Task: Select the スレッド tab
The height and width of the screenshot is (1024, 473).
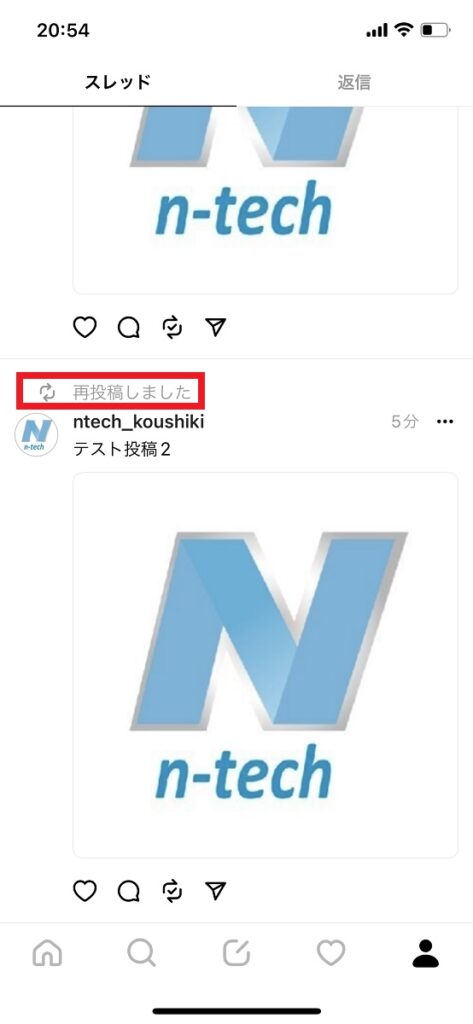Action: coord(118,82)
